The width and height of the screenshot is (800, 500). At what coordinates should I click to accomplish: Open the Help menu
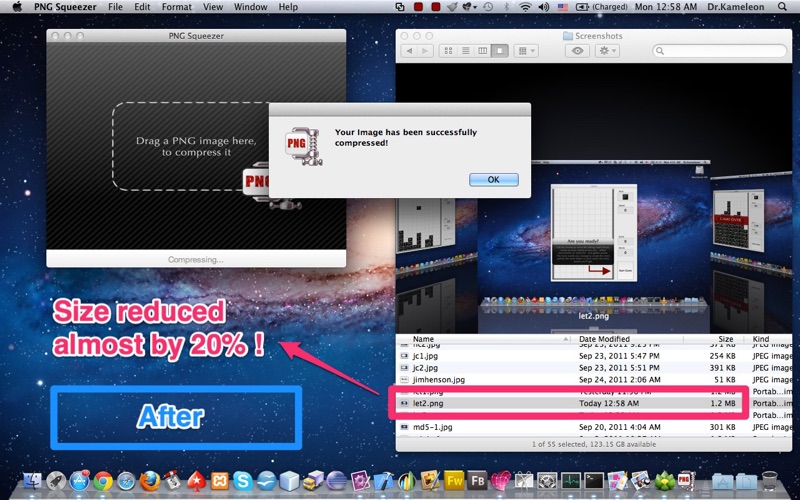tap(288, 7)
